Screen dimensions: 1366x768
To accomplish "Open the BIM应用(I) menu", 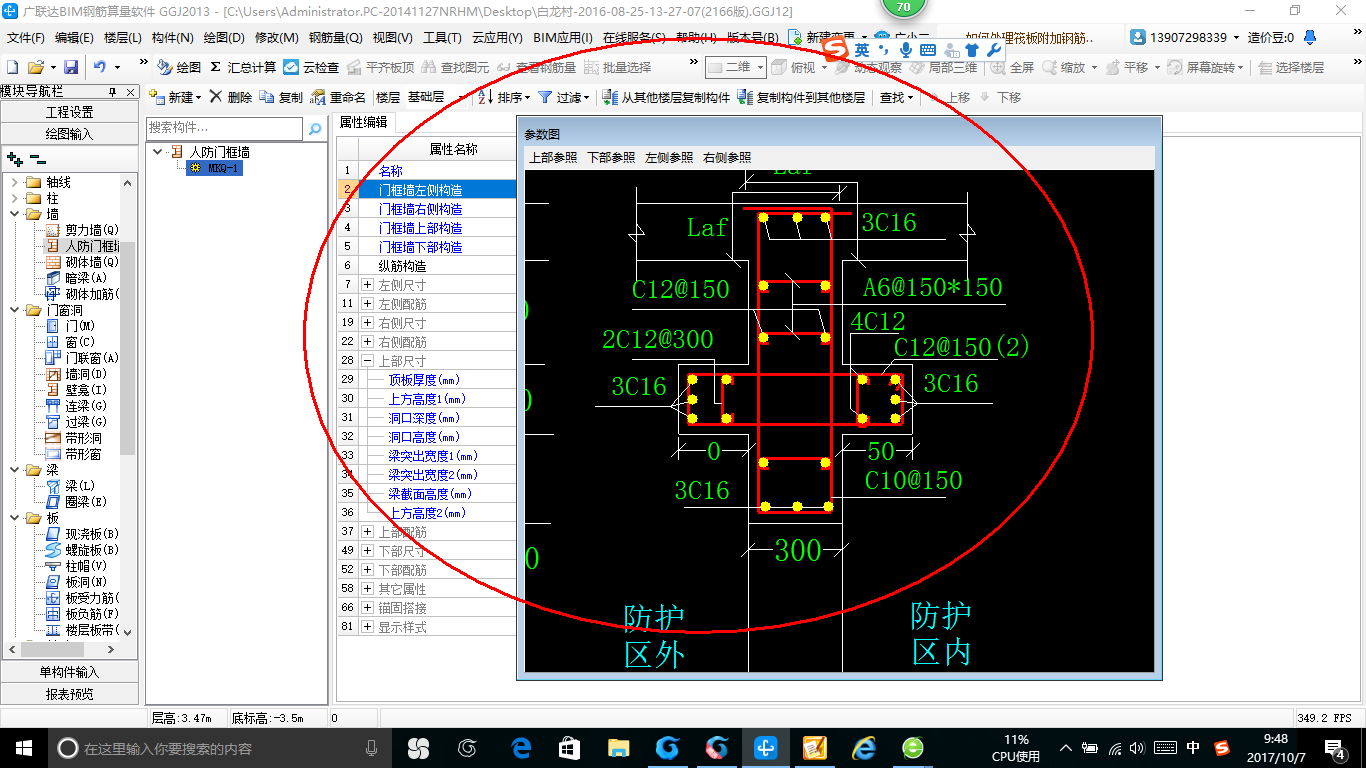I will click(x=563, y=37).
